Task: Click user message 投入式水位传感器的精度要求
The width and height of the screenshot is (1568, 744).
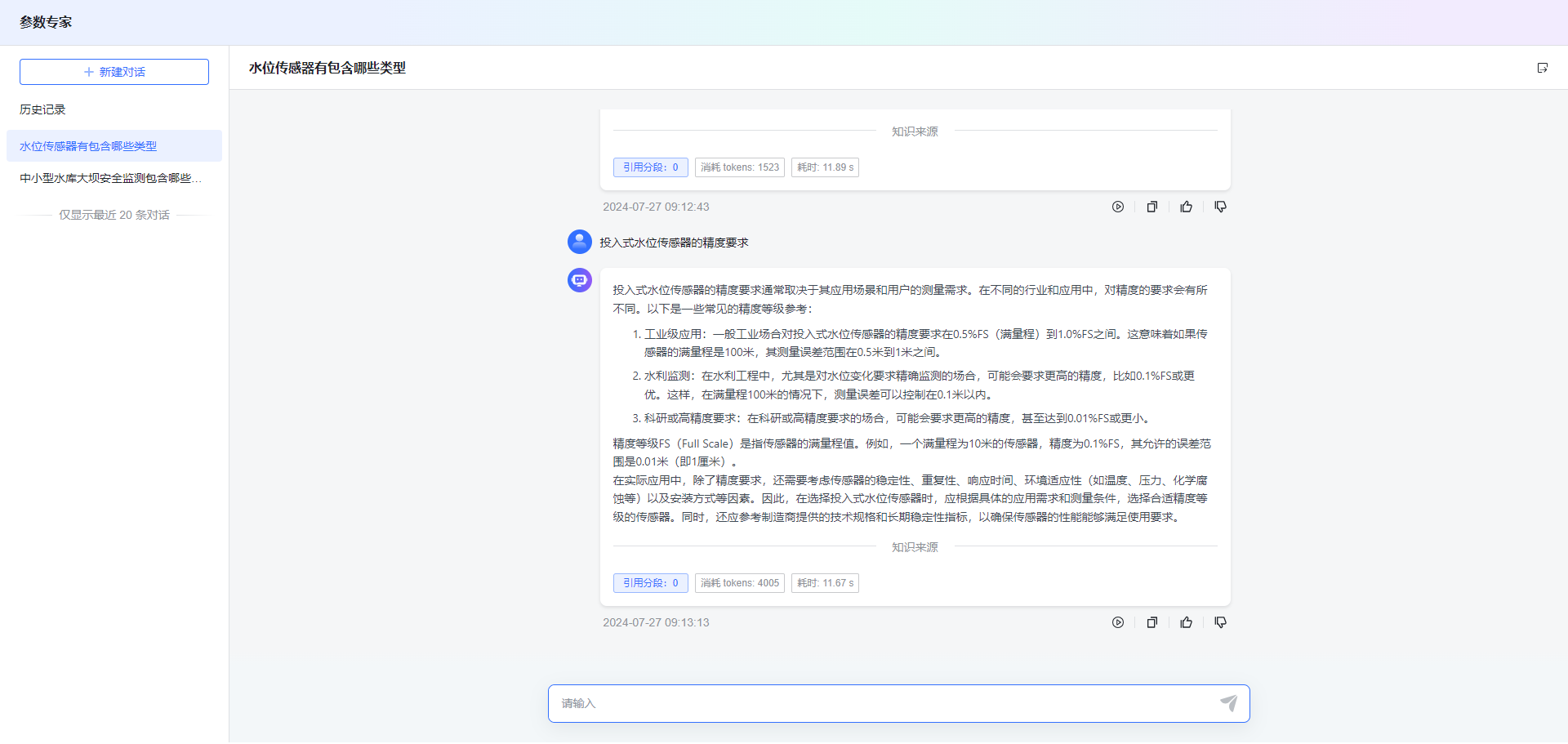Action: click(x=674, y=243)
